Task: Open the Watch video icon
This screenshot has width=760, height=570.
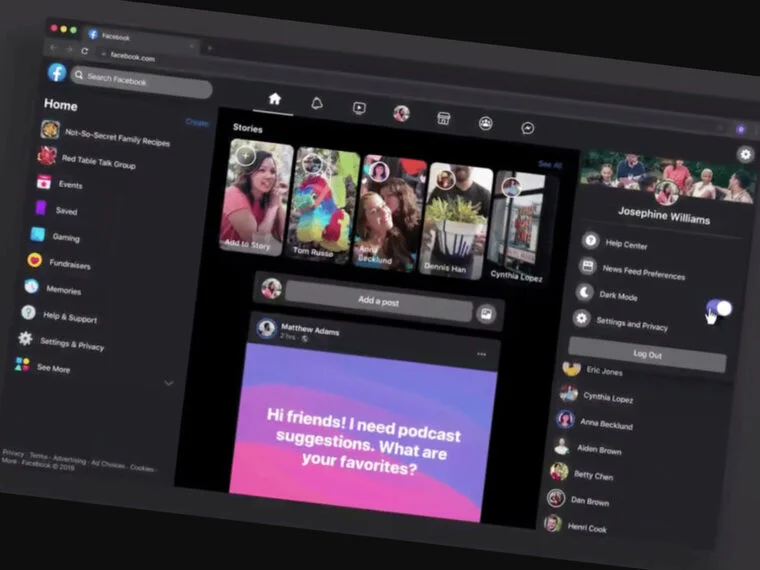Action: tap(359, 108)
